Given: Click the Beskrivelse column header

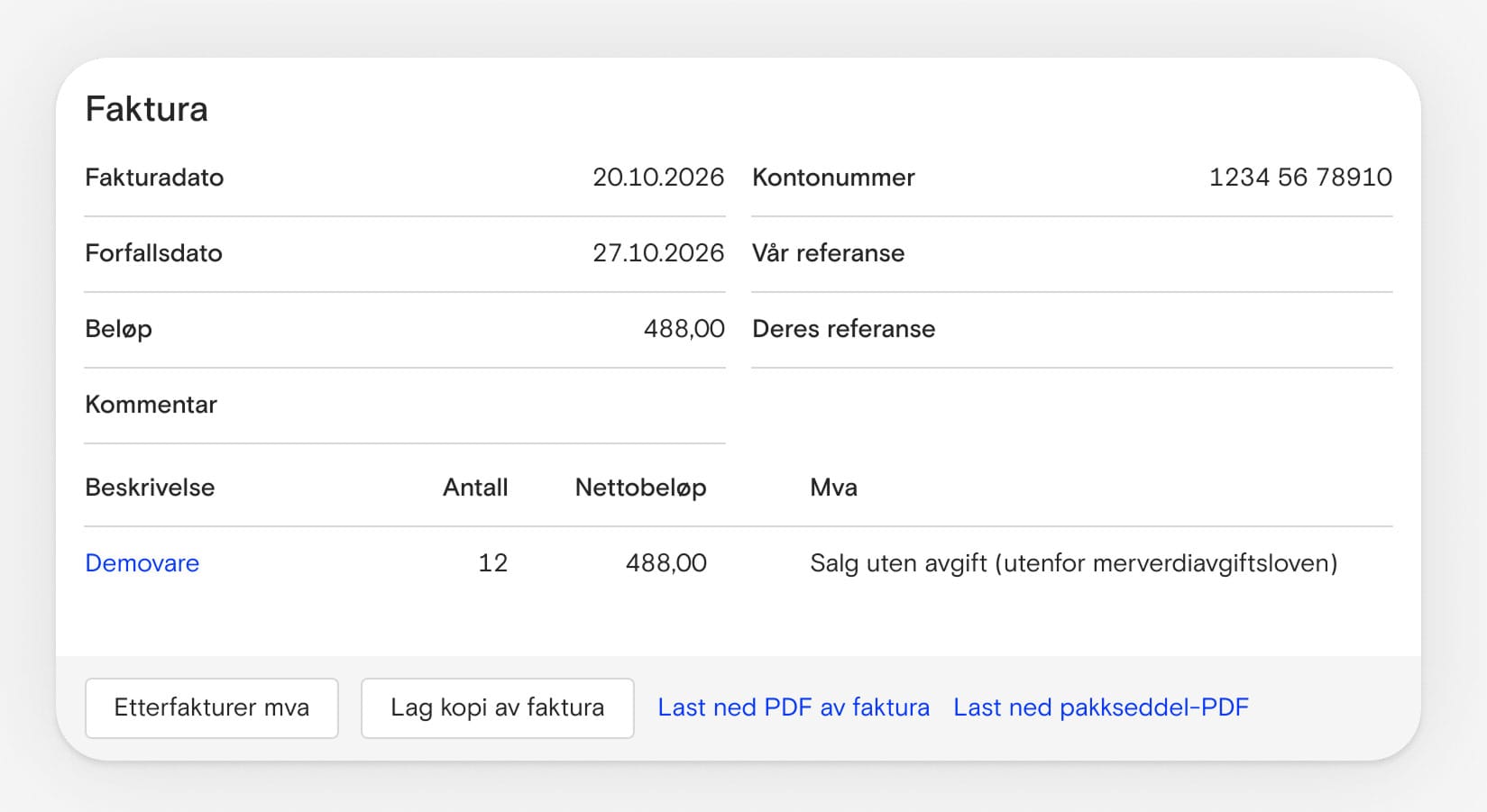Looking at the screenshot, I should pos(150,488).
